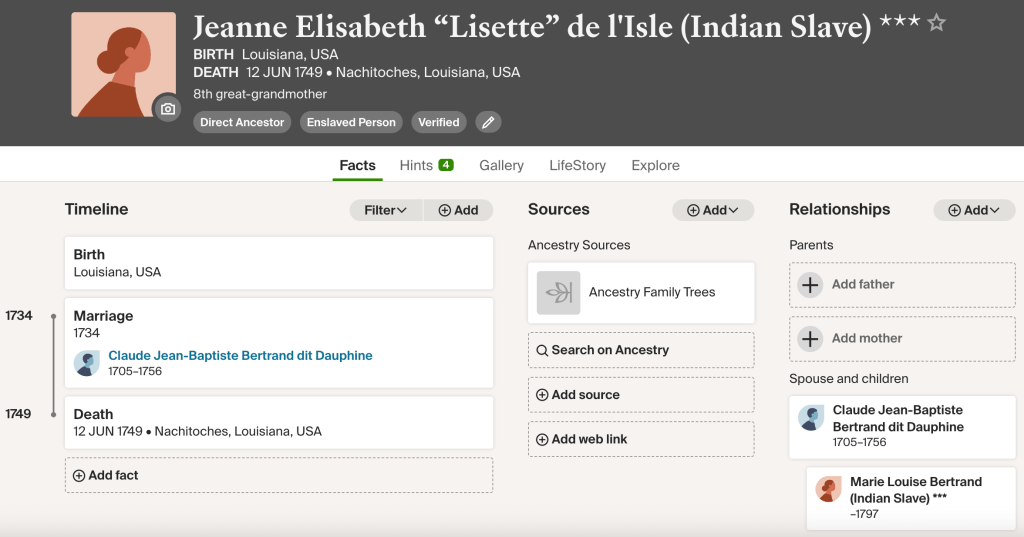Switch to the Hints tab
This screenshot has width=1024, height=537.
[425, 165]
